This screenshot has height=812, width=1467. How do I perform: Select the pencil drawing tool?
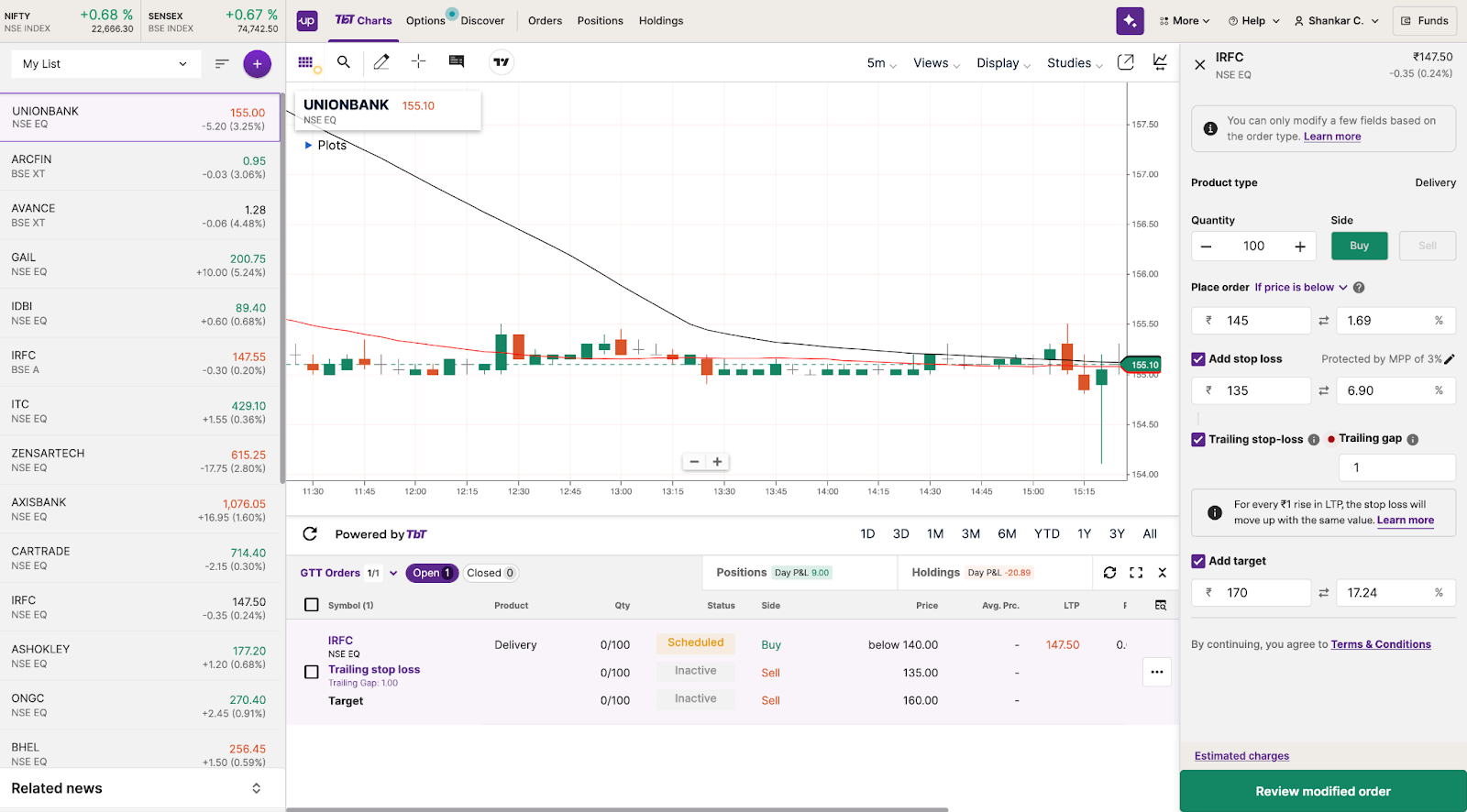[381, 62]
